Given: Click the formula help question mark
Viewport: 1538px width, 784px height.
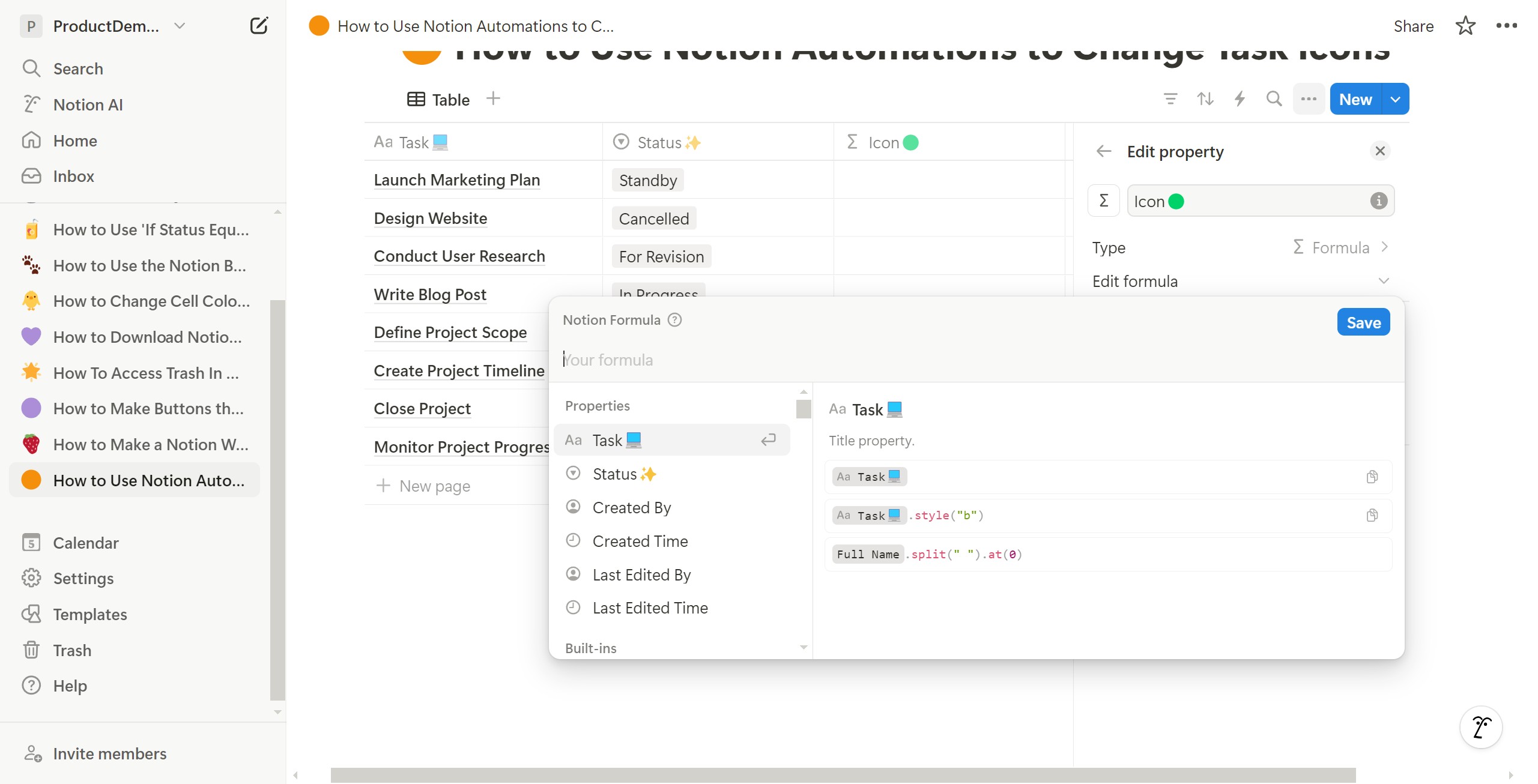Looking at the screenshot, I should click(675, 320).
